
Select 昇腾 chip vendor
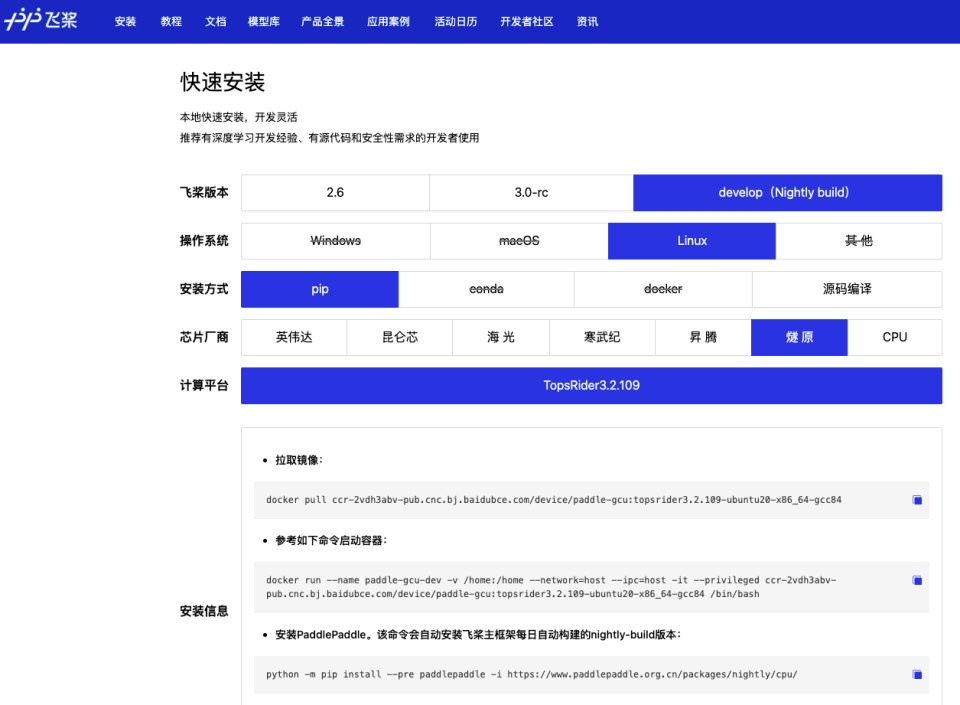[703, 337]
